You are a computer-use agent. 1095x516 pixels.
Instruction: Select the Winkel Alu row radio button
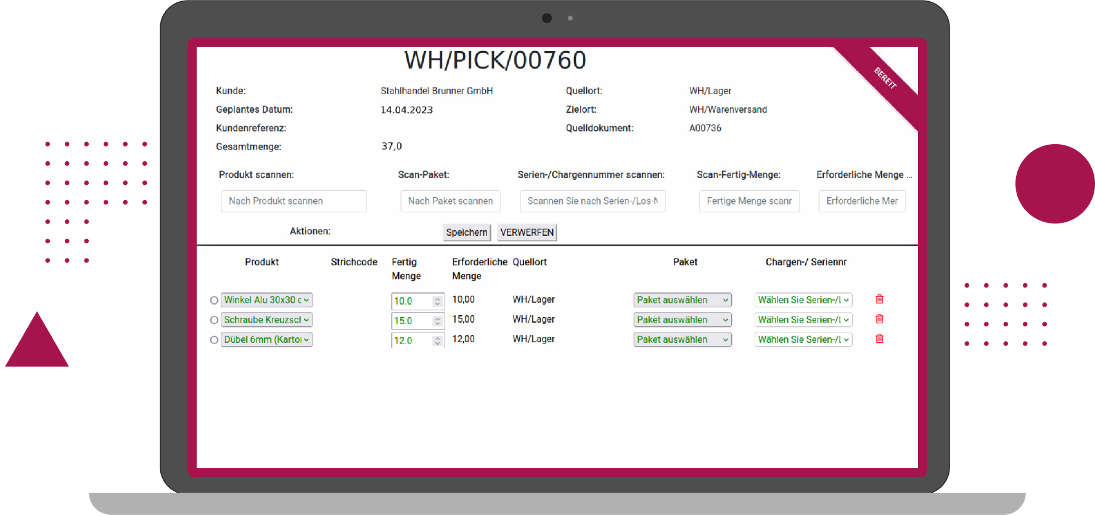pyautogui.click(x=214, y=300)
